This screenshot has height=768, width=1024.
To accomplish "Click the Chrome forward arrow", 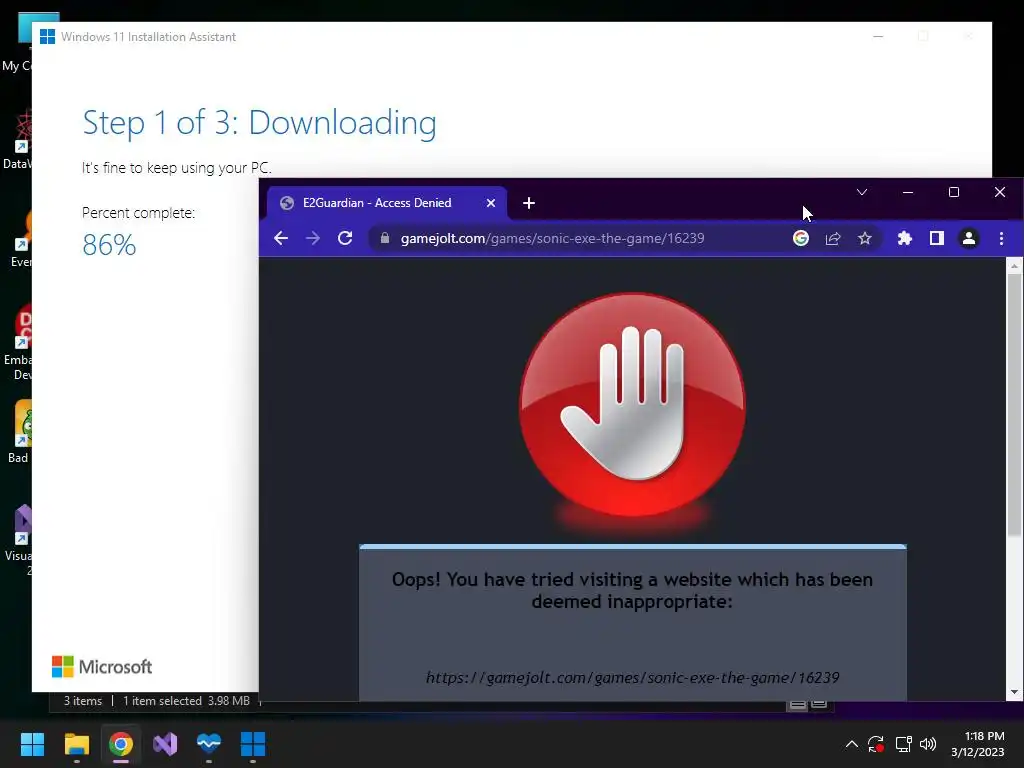I will [313, 238].
